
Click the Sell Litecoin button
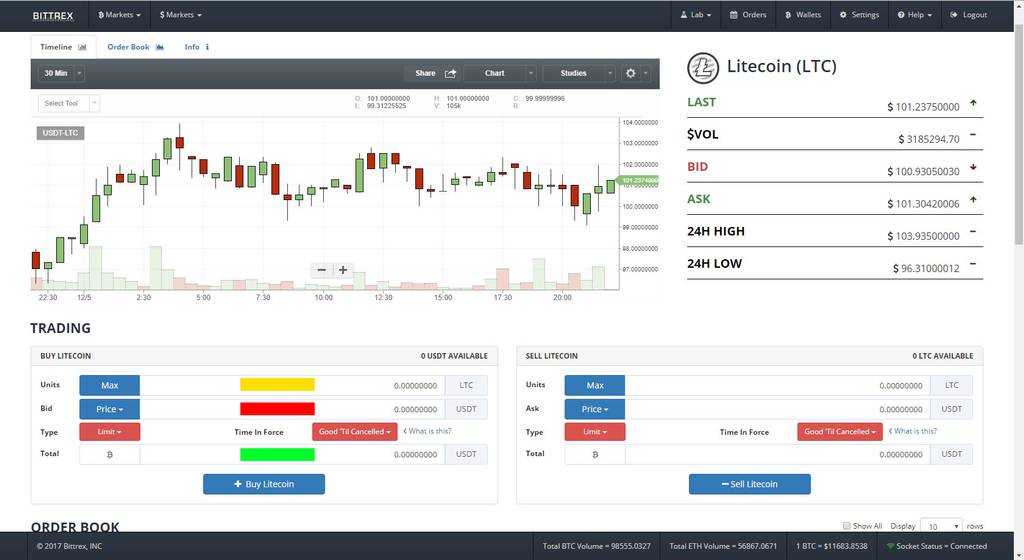tap(750, 484)
